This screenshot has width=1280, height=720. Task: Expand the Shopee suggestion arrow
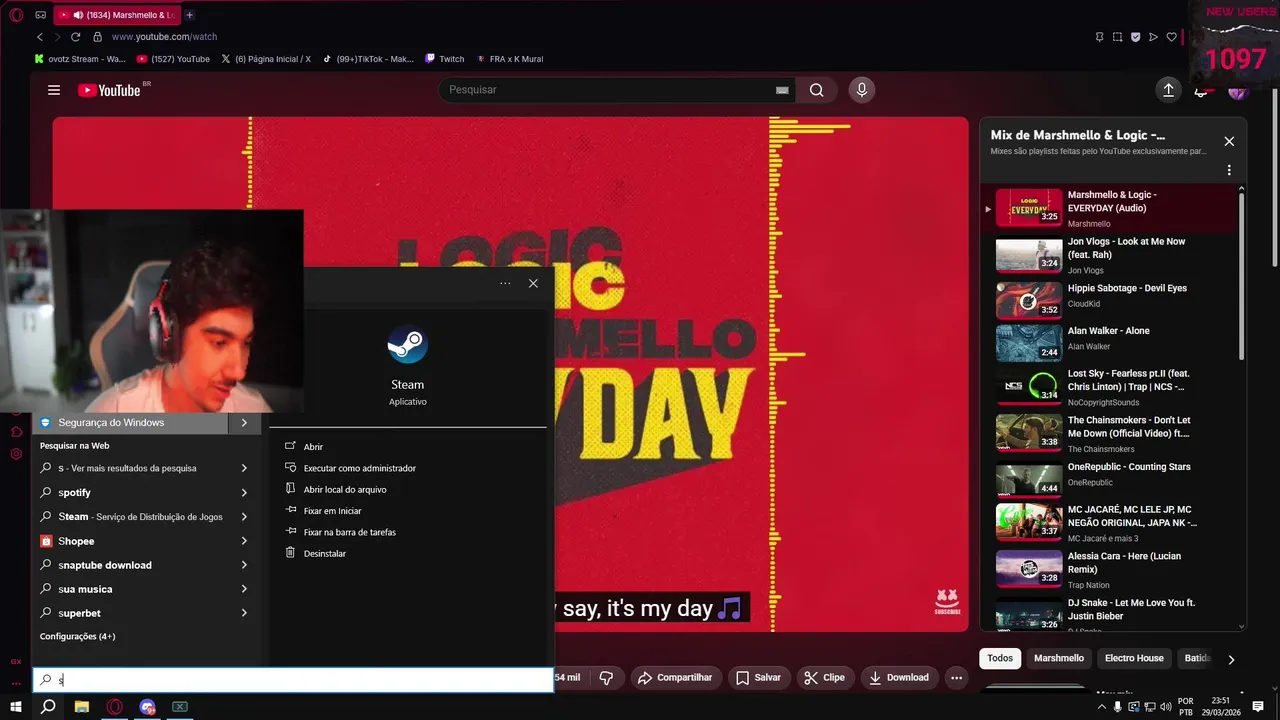[244, 541]
